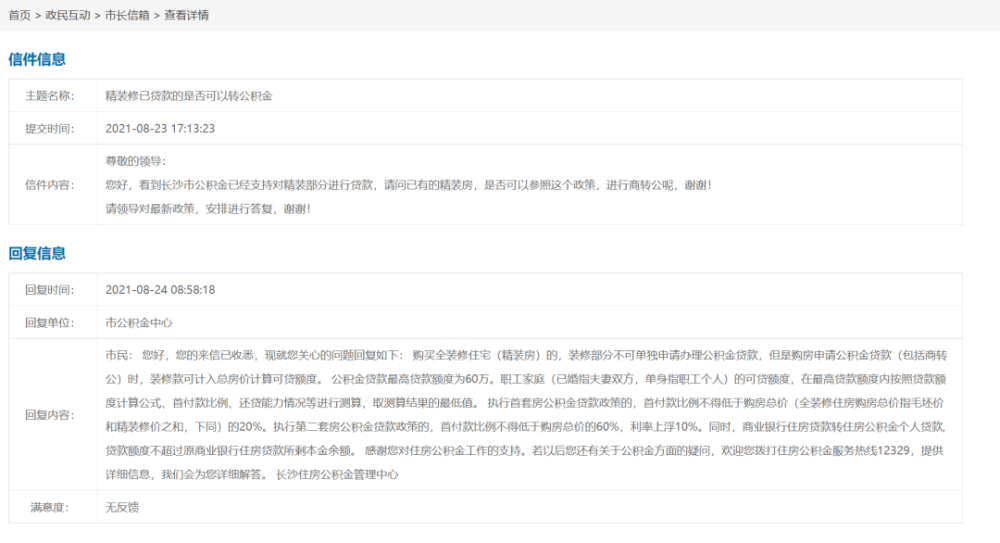Click the line beginning 您好，看到长沙市公积金
Viewport: 1000px width, 543px height.
[408, 185]
